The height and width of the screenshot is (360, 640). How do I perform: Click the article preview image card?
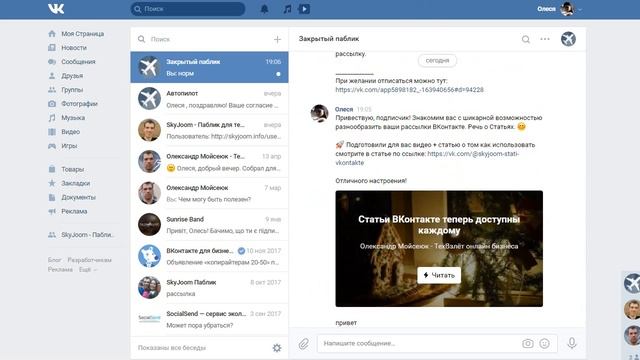point(439,249)
